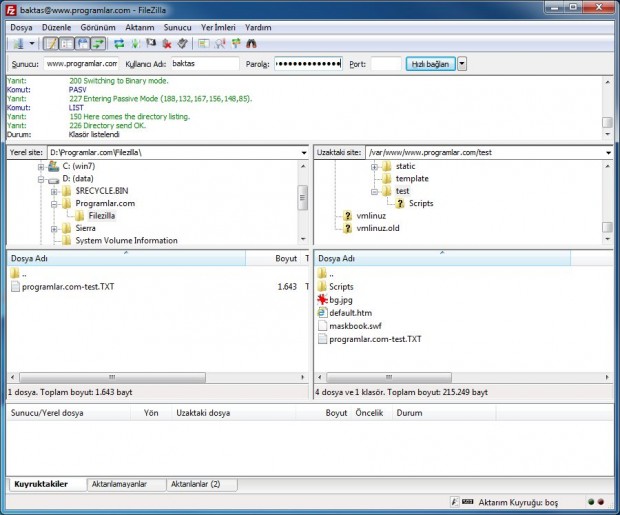Image resolution: width=620 pixels, height=515 pixels.
Task: Collapse the remote test folder node
Action: [x=374, y=192]
